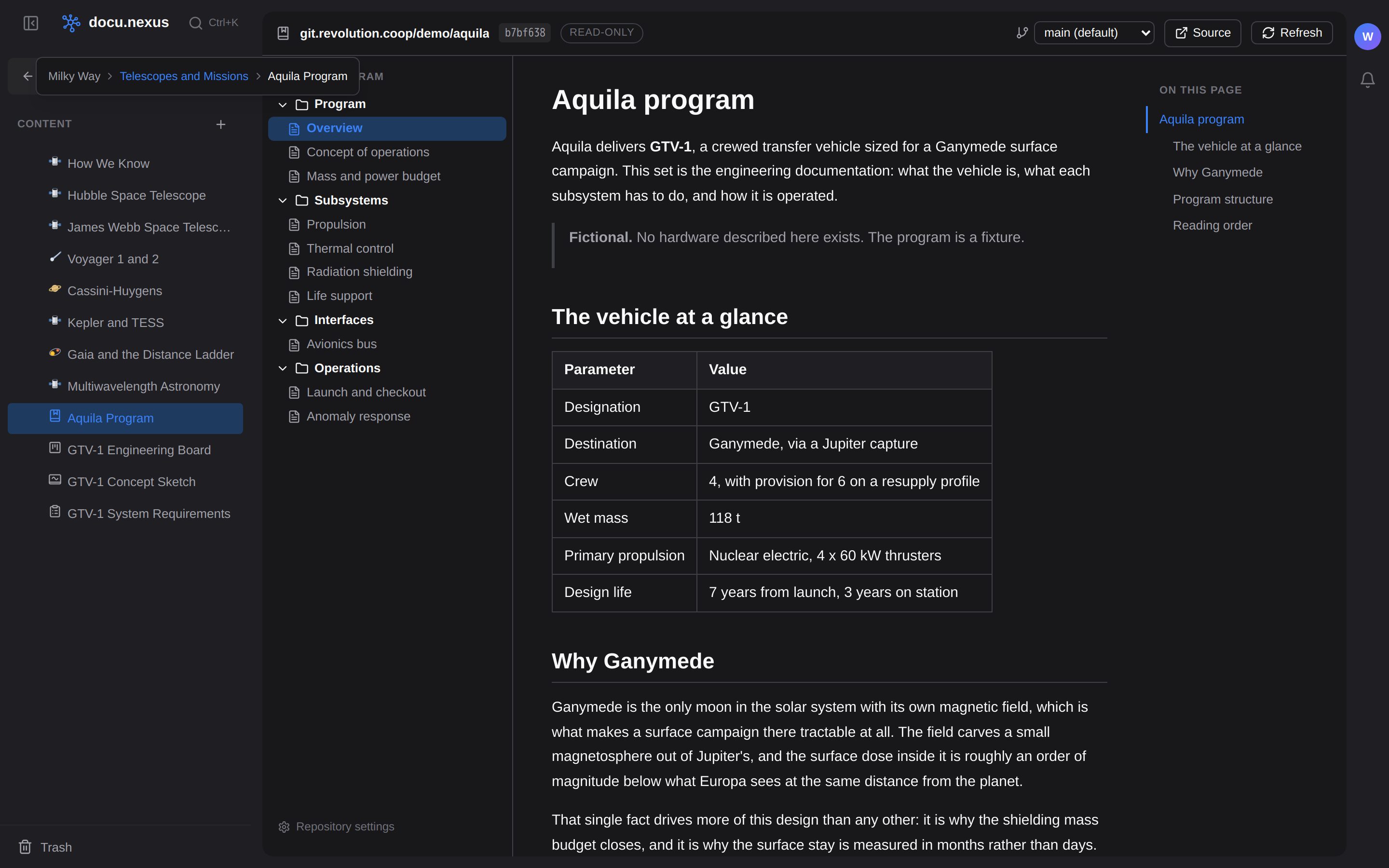Click the back arrow in breadcrumb bar
Screen dimensions: 1389x868
coord(27,76)
